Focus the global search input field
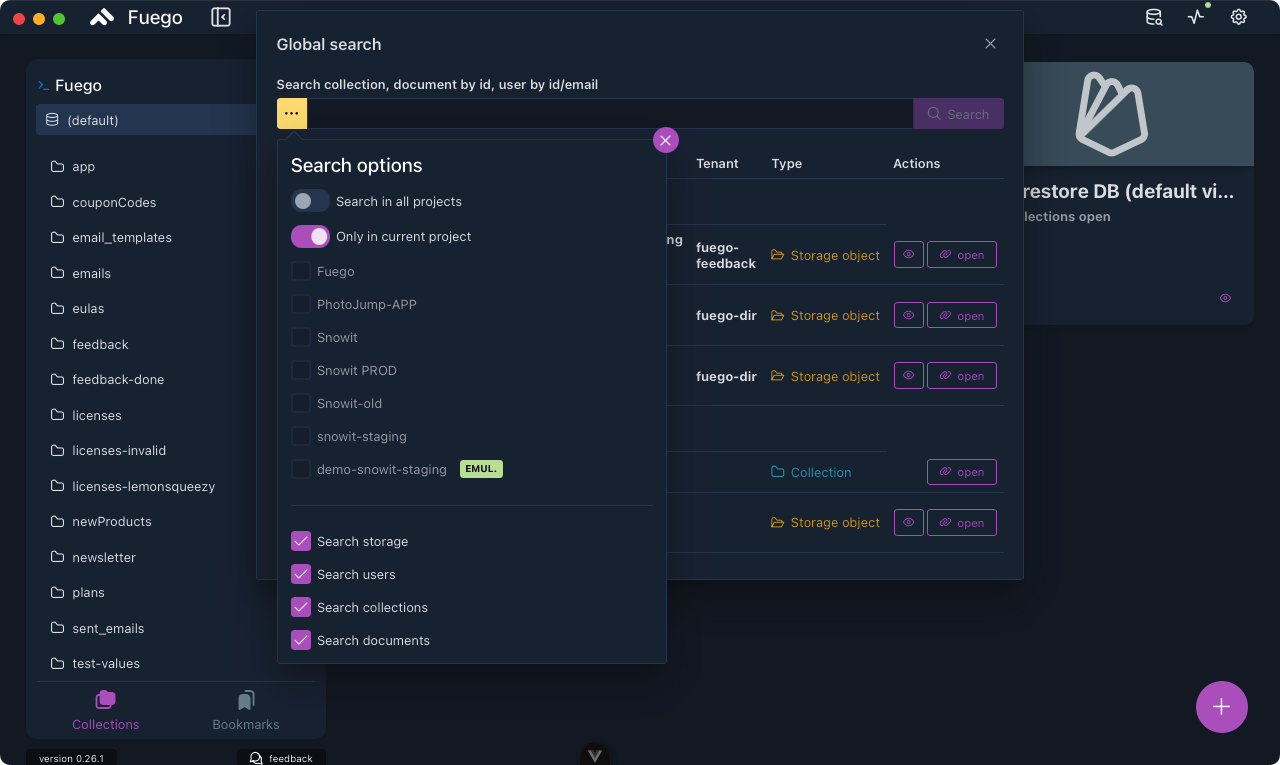Viewport: 1280px width, 765px height. coord(610,114)
